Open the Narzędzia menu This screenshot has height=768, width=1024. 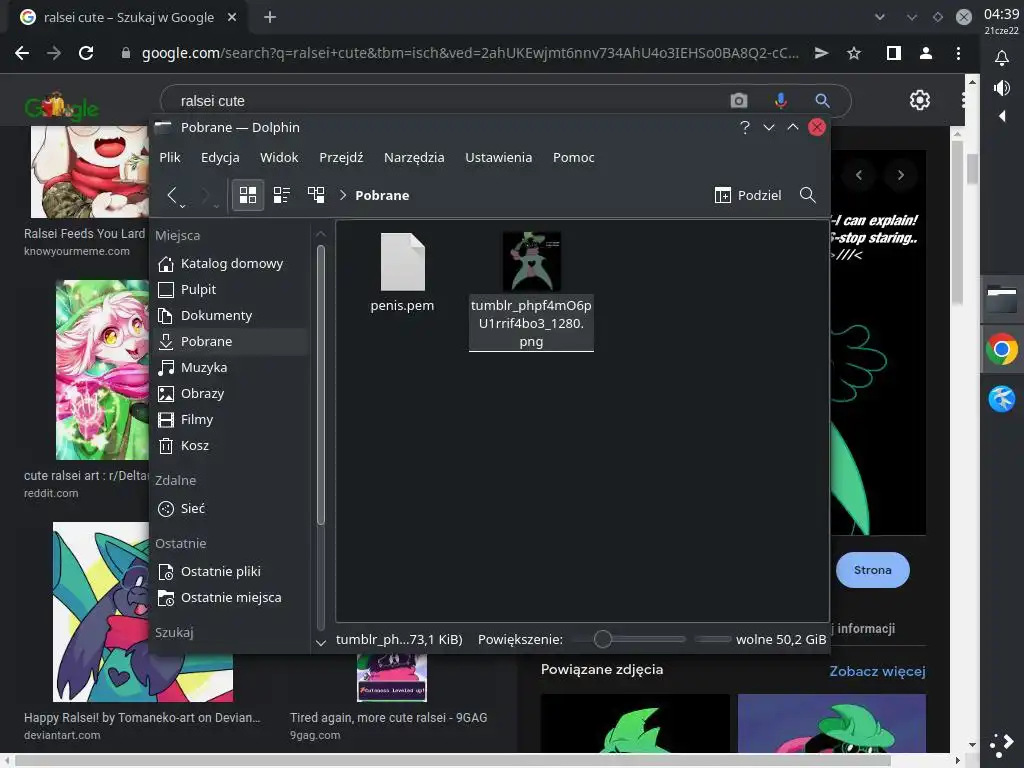point(414,157)
